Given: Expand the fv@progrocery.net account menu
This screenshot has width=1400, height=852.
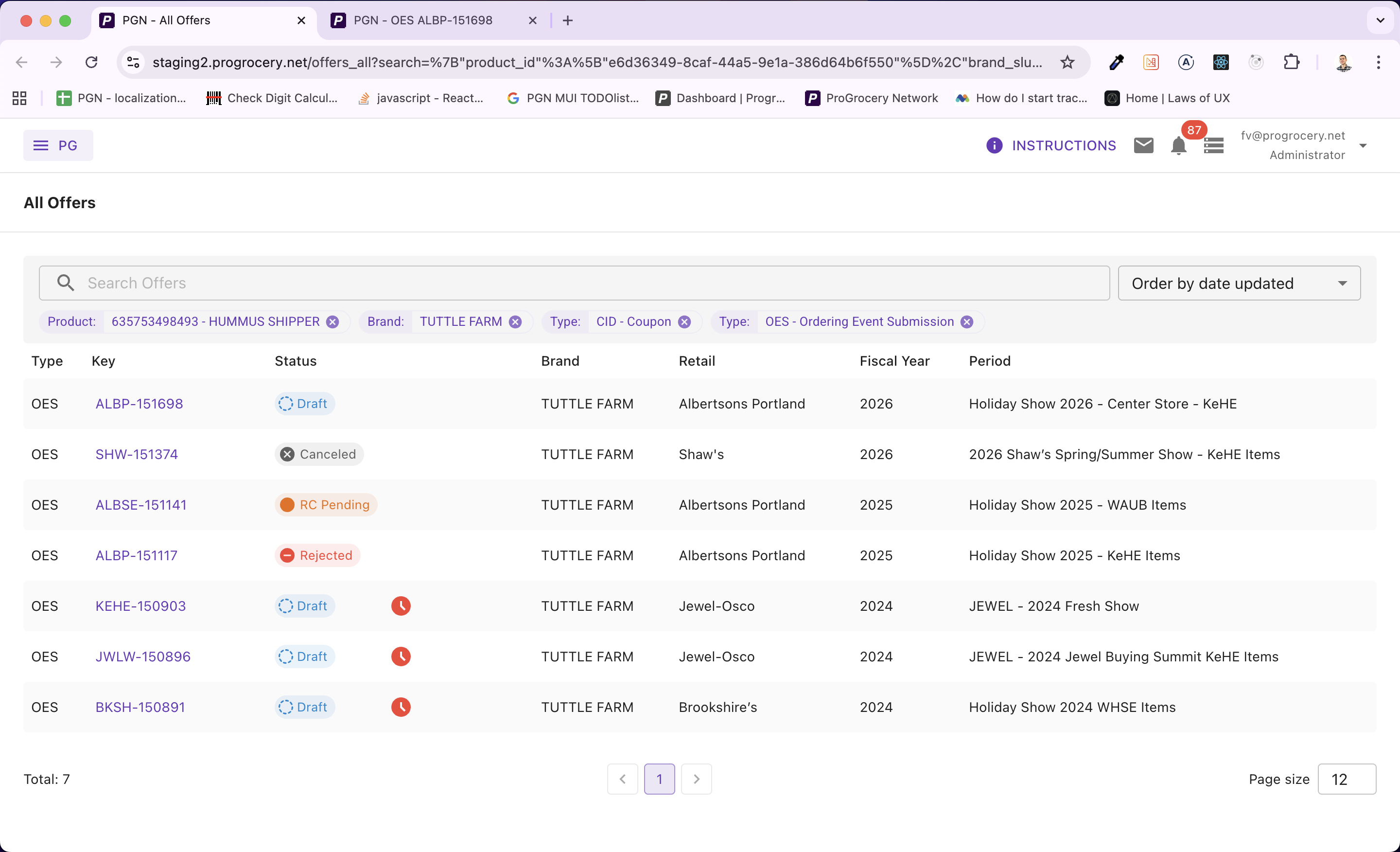Looking at the screenshot, I should (x=1363, y=145).
